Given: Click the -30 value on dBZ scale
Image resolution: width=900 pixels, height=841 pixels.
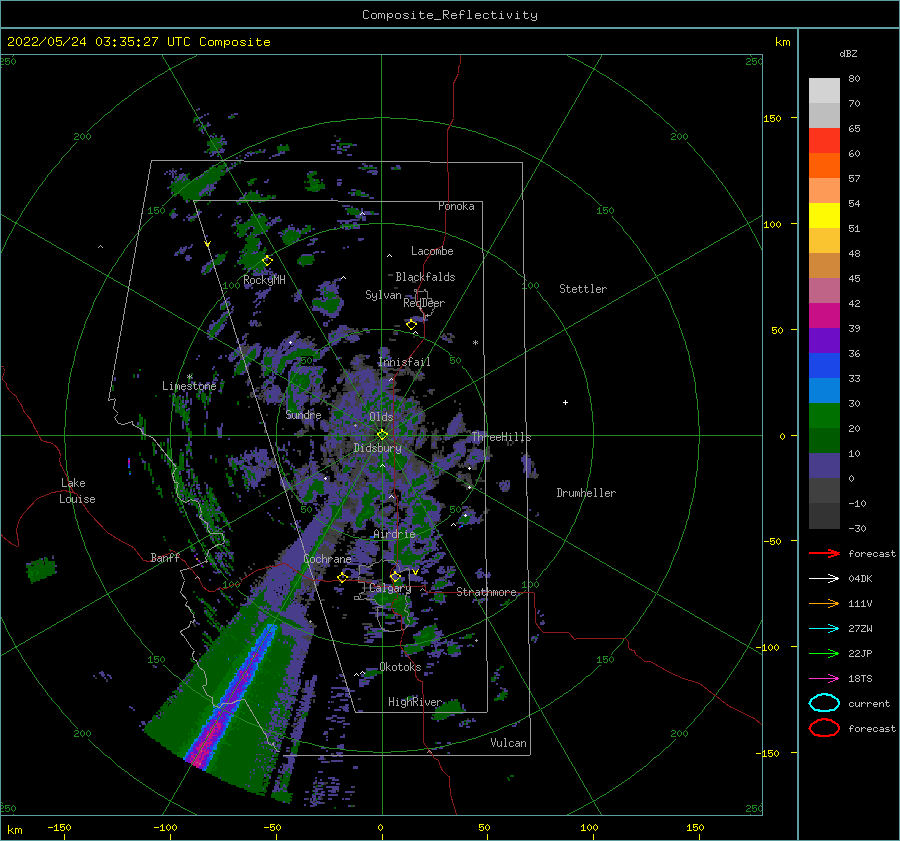Looking at the screenshot, I should 857,529.
